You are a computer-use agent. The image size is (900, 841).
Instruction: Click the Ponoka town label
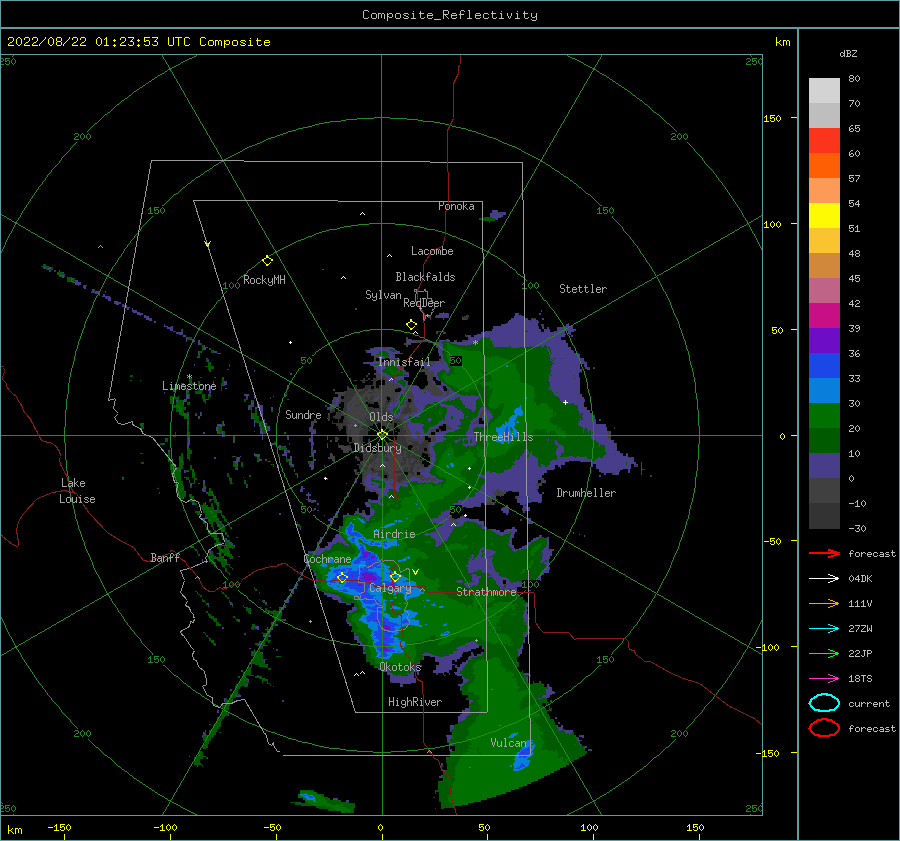tap(456, 206)
